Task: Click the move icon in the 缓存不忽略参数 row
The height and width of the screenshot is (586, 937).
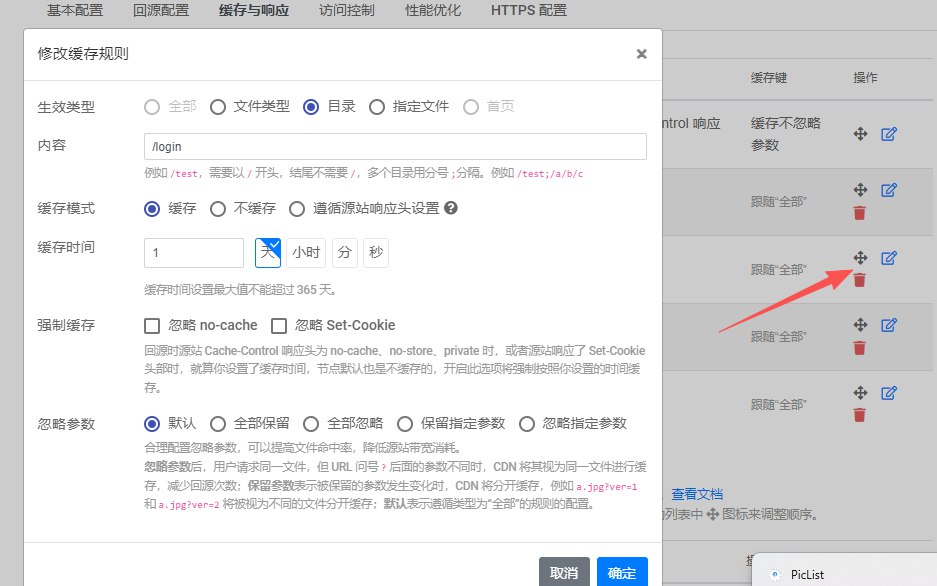Action: (x=859, y=133)
